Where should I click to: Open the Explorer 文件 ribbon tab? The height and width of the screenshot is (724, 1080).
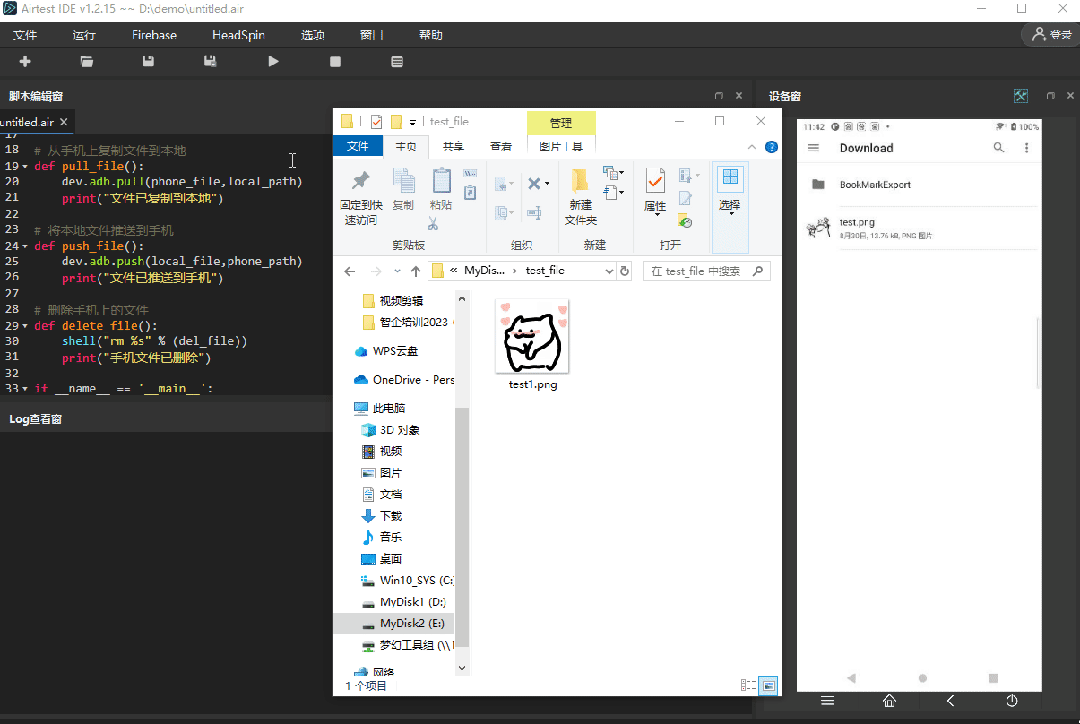(357, 146)
